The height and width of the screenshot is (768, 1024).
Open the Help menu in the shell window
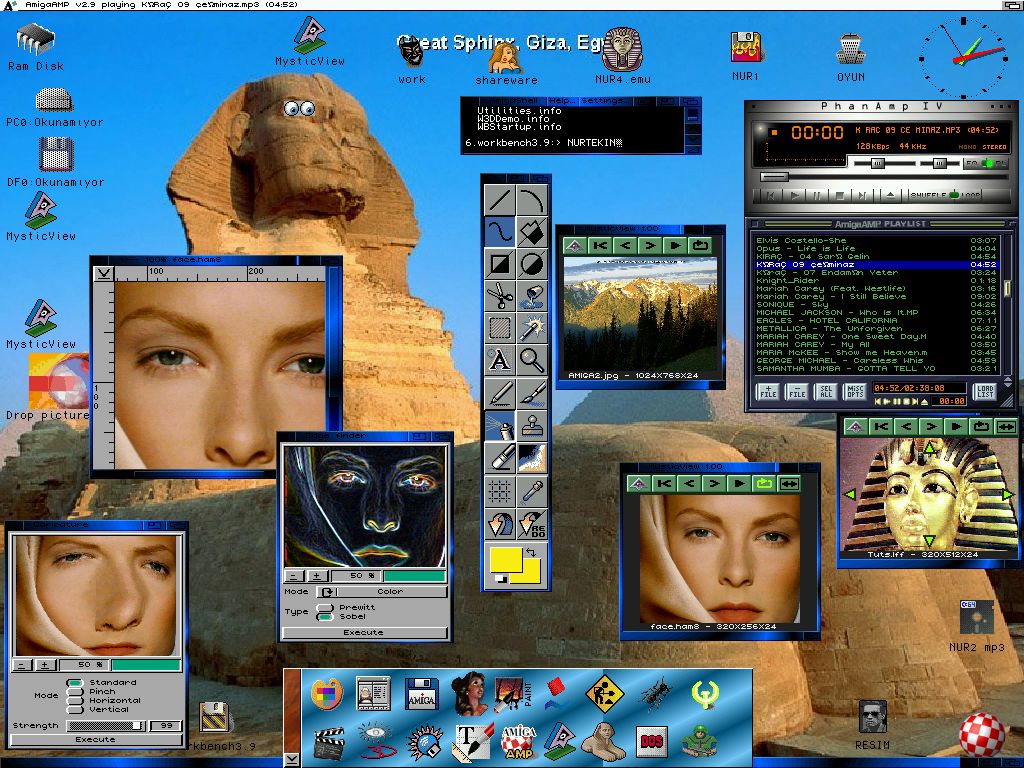pos(561,101)
